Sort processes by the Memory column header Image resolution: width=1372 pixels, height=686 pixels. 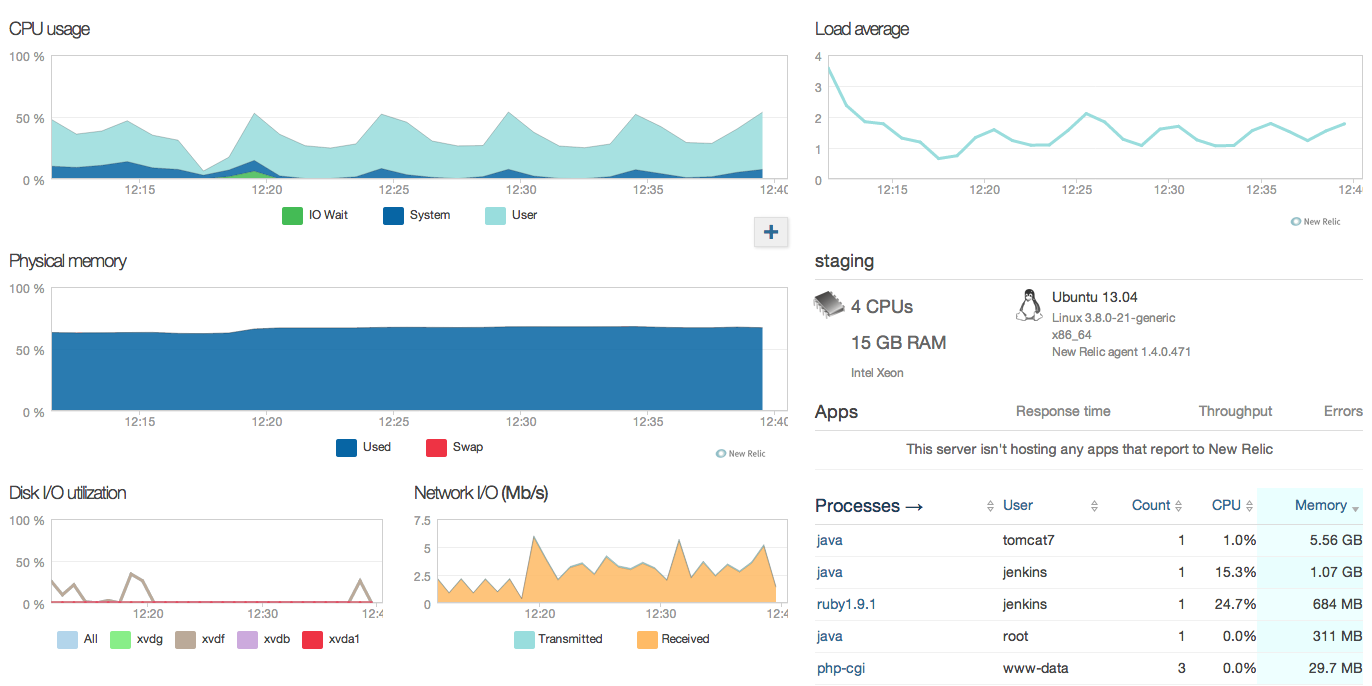pos(1320,506)
